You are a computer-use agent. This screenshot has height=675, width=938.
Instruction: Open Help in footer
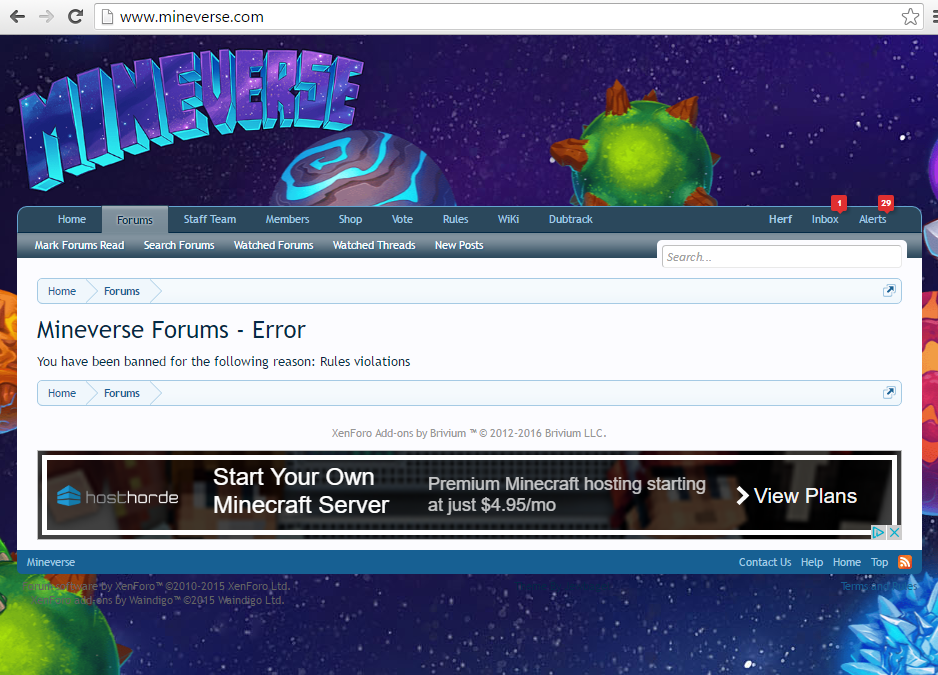[x=812, y=562]
